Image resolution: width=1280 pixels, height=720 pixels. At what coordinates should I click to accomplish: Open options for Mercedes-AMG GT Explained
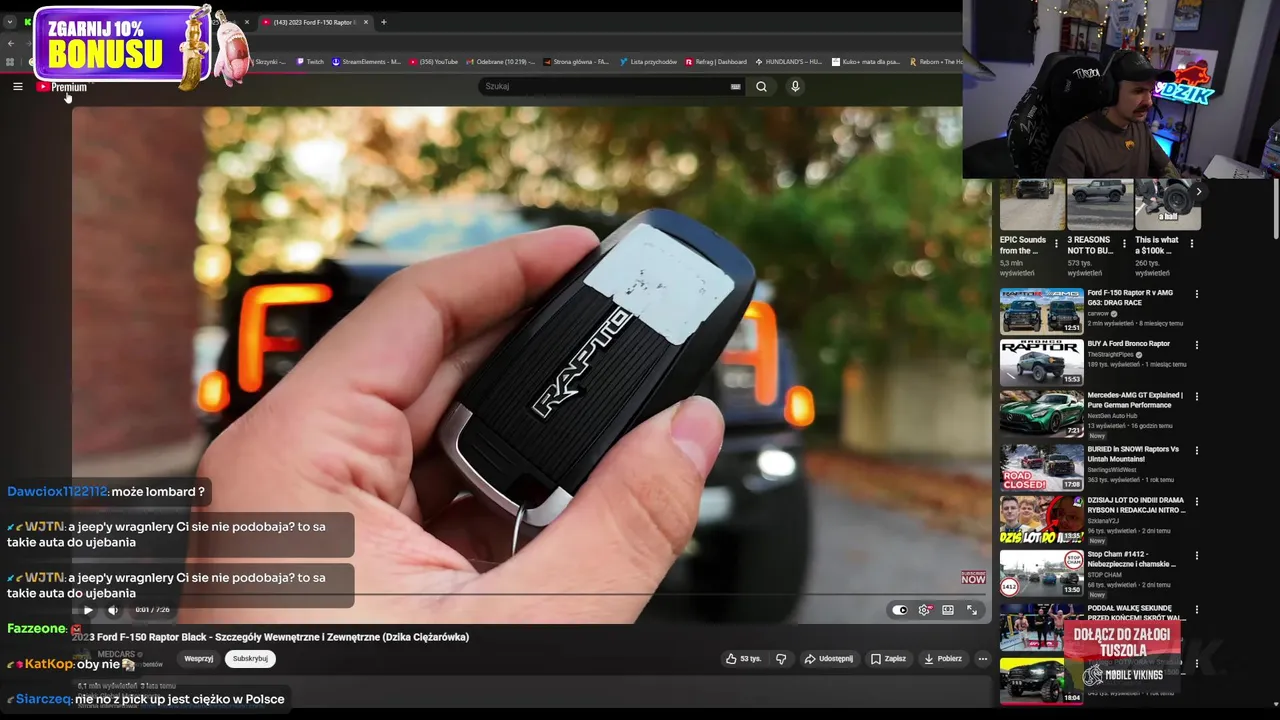click(1197, 396)
